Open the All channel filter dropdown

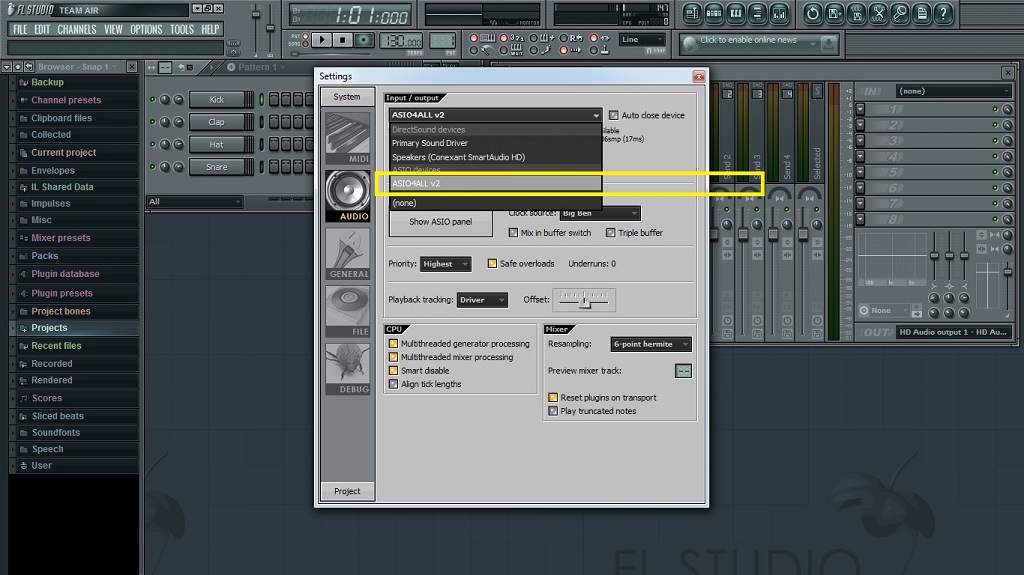point(194,202)
